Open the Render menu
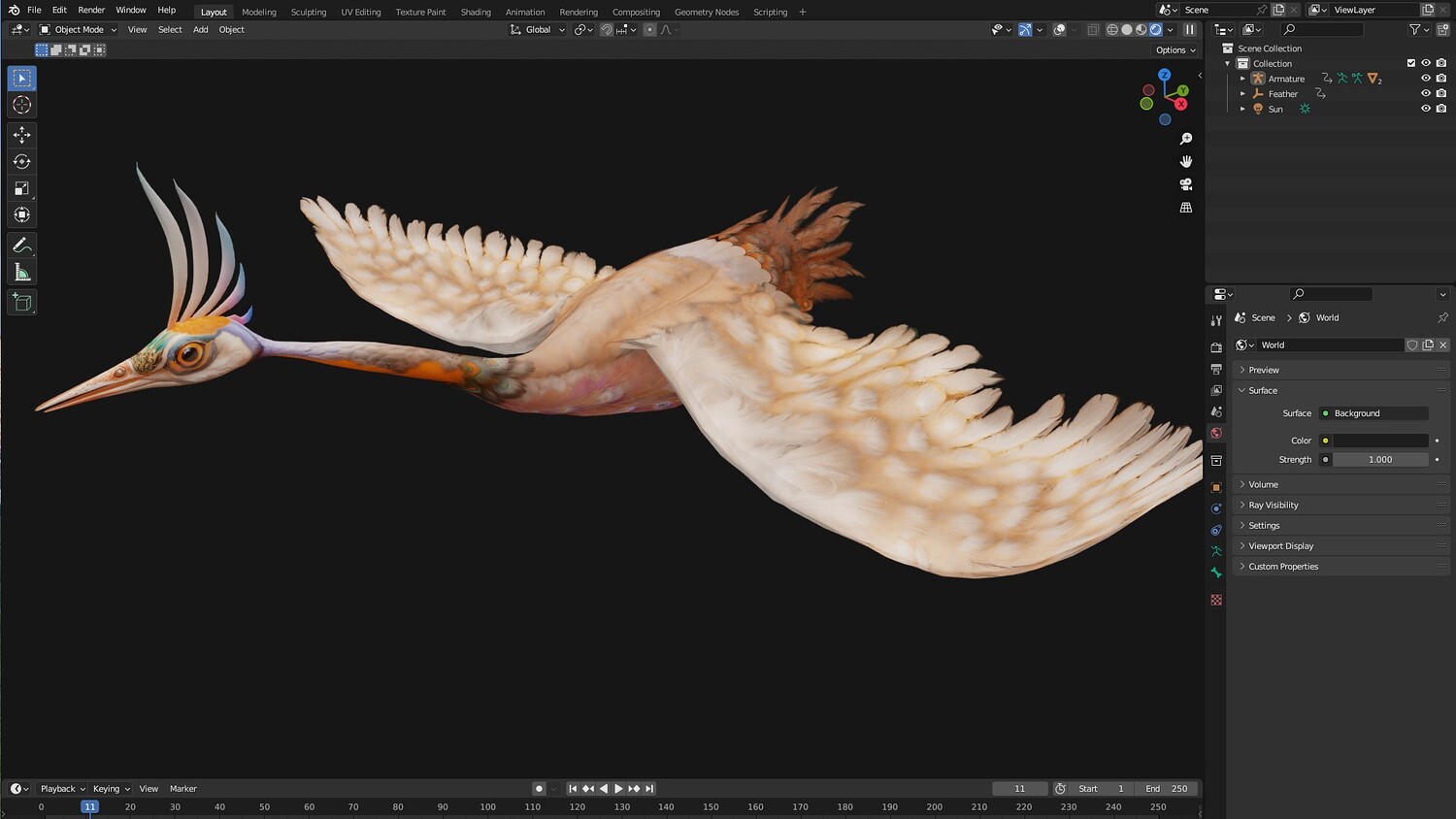1456x819 pixels. point(91,10)
